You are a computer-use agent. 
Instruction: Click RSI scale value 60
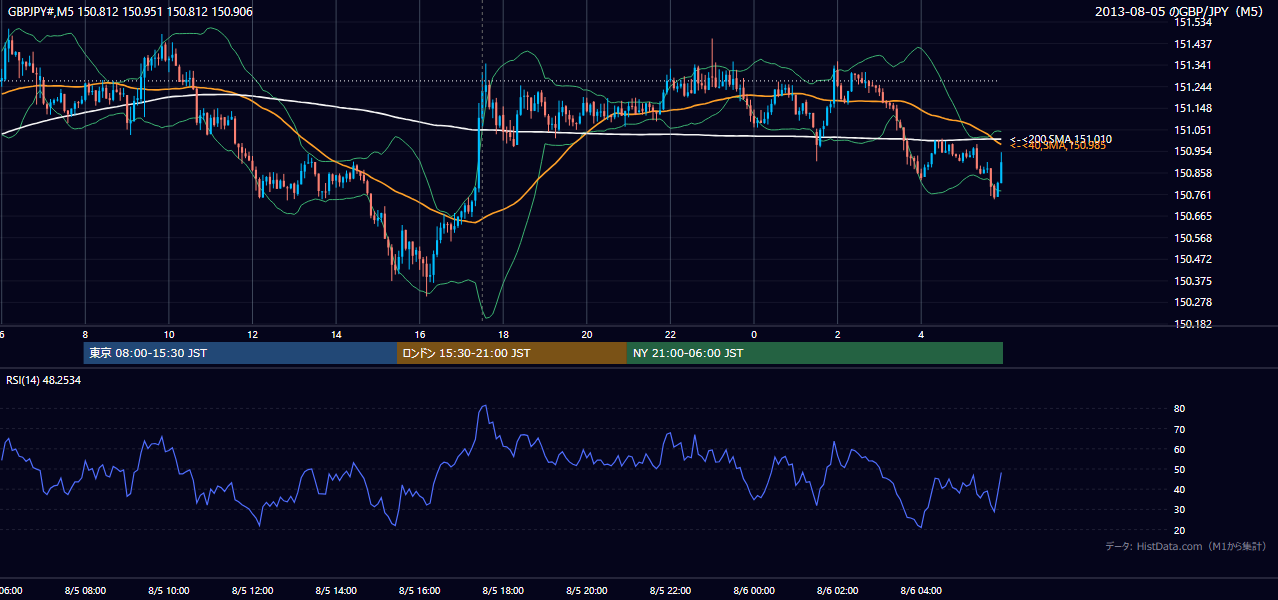click(x=1180, y=449)
